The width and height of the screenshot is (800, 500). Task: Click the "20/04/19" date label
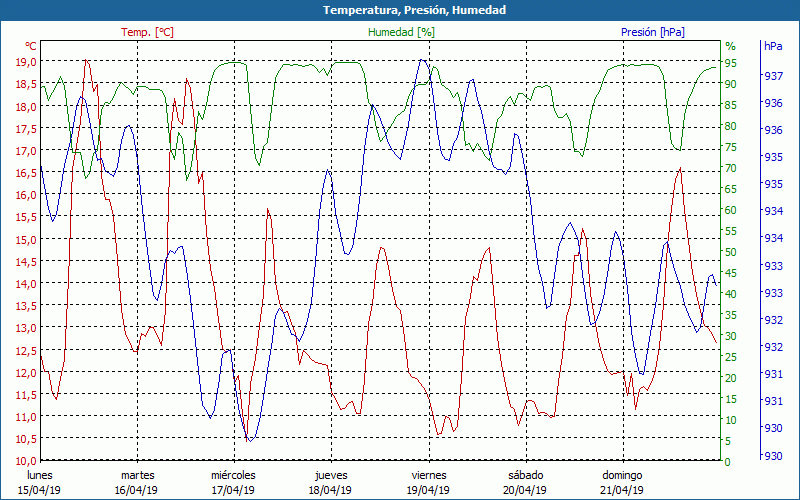point(525,490)
